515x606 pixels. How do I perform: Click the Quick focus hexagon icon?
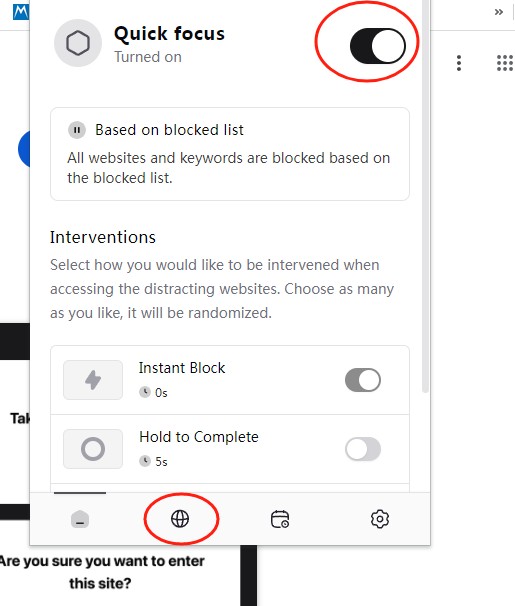coord(78,43)
